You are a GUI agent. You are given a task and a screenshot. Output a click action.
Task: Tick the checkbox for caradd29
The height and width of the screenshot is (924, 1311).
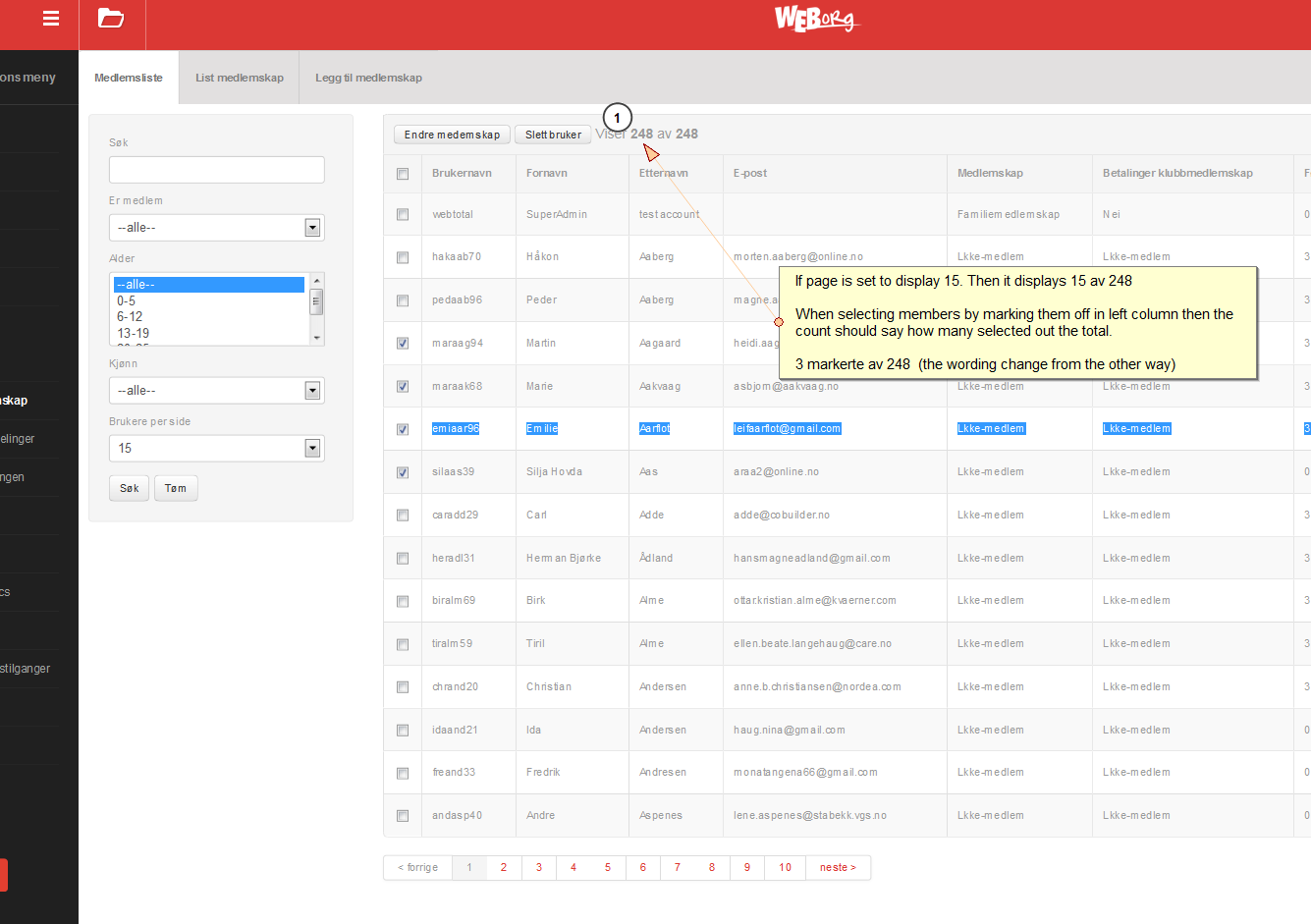(403, 516)
